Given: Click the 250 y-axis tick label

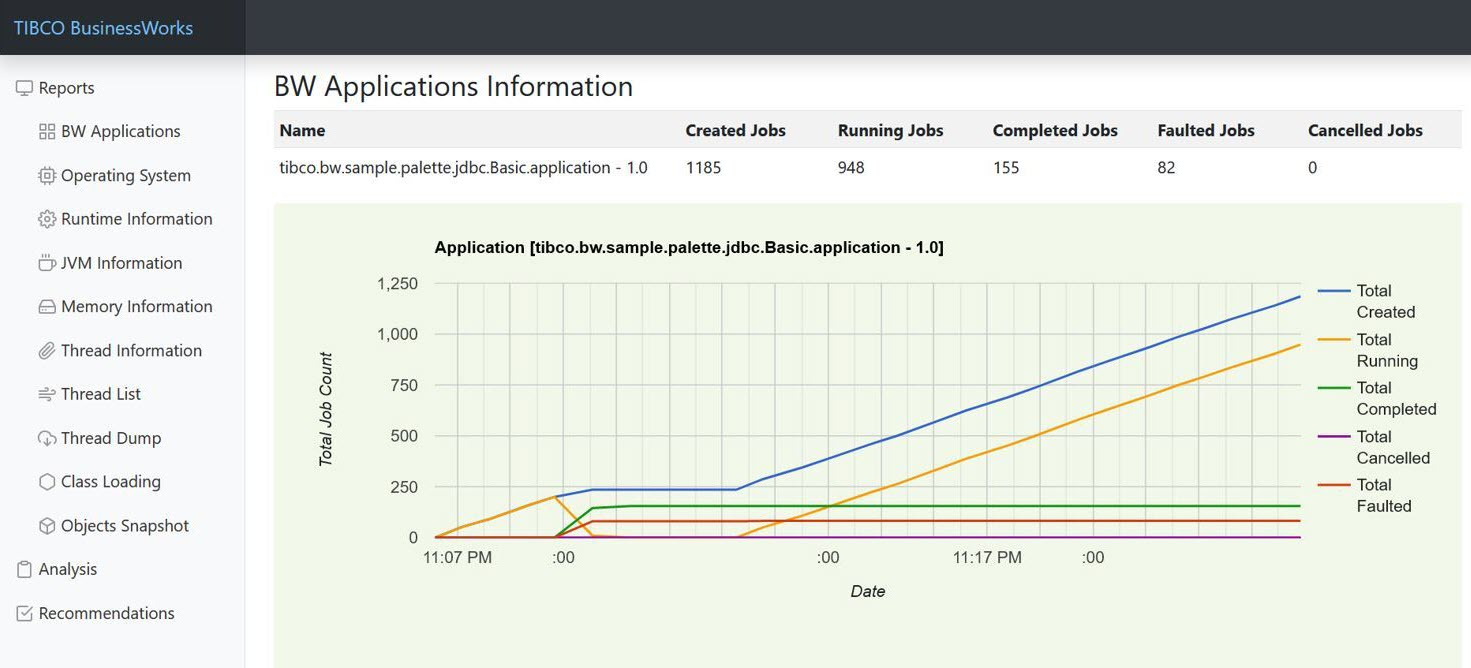Looking at the screenshot, I should tap(404, 487).
